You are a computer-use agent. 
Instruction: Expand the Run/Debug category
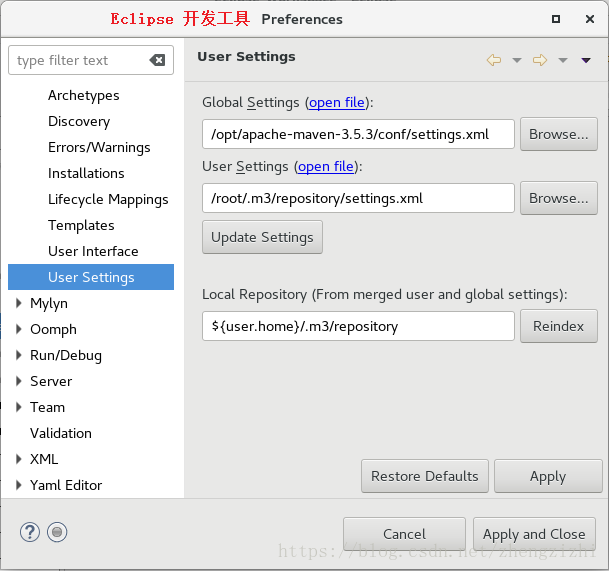click(19, 355)
